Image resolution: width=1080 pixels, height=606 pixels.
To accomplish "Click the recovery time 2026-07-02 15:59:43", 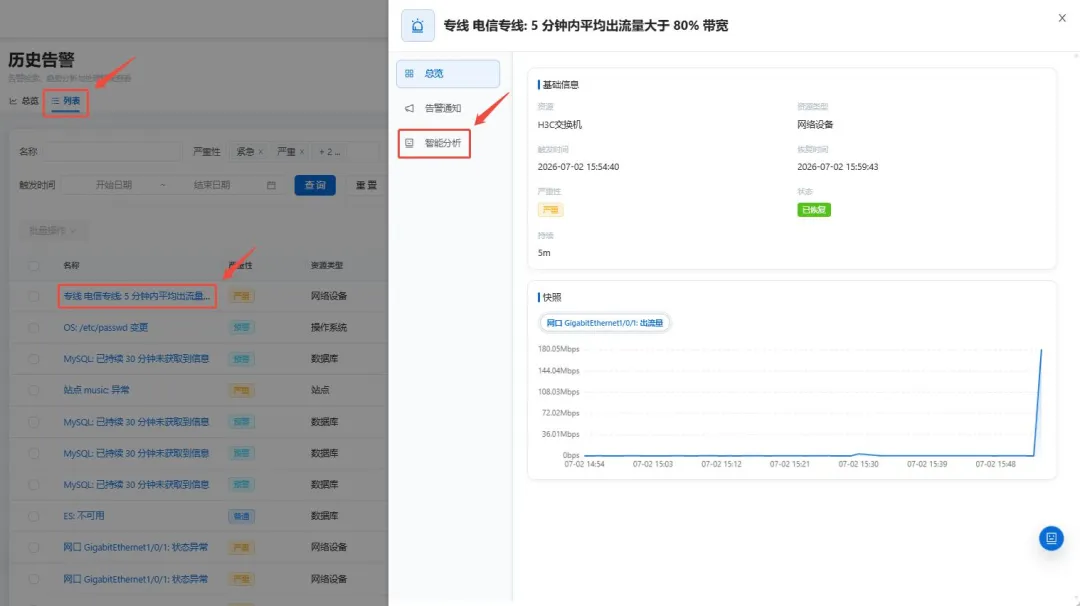I will 838,167.
